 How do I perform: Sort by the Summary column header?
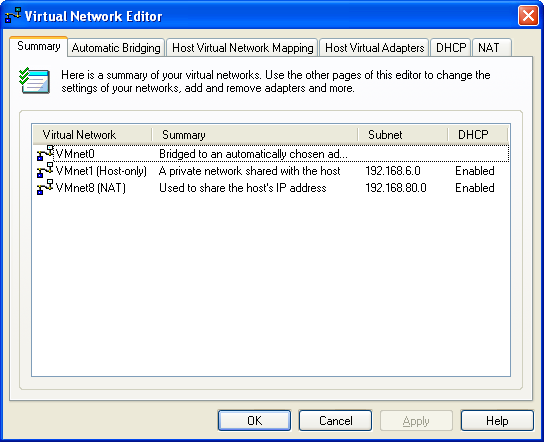pyautogui.click(x=255, y=135)
